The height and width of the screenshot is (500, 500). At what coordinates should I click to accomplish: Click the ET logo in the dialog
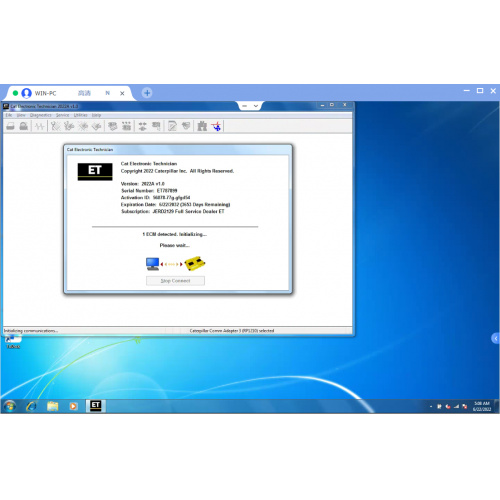pyautogui.click(x=95, y=172)
